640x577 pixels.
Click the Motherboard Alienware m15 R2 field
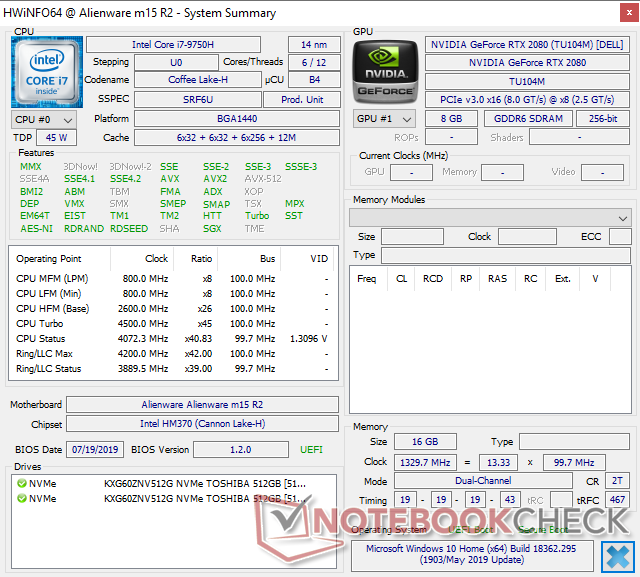pos(202,404)
